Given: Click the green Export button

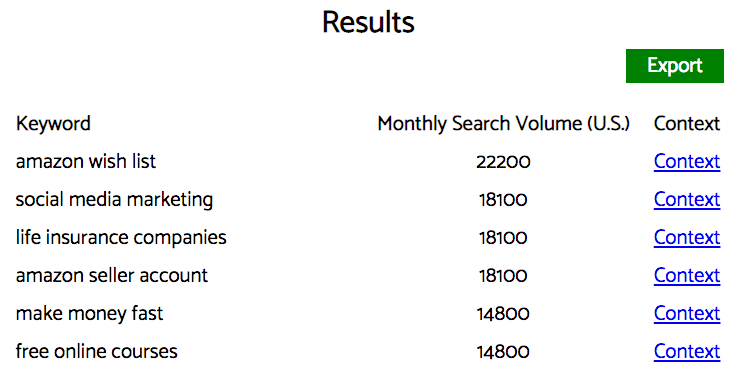Looking at the screenshot, I should 675,66.
